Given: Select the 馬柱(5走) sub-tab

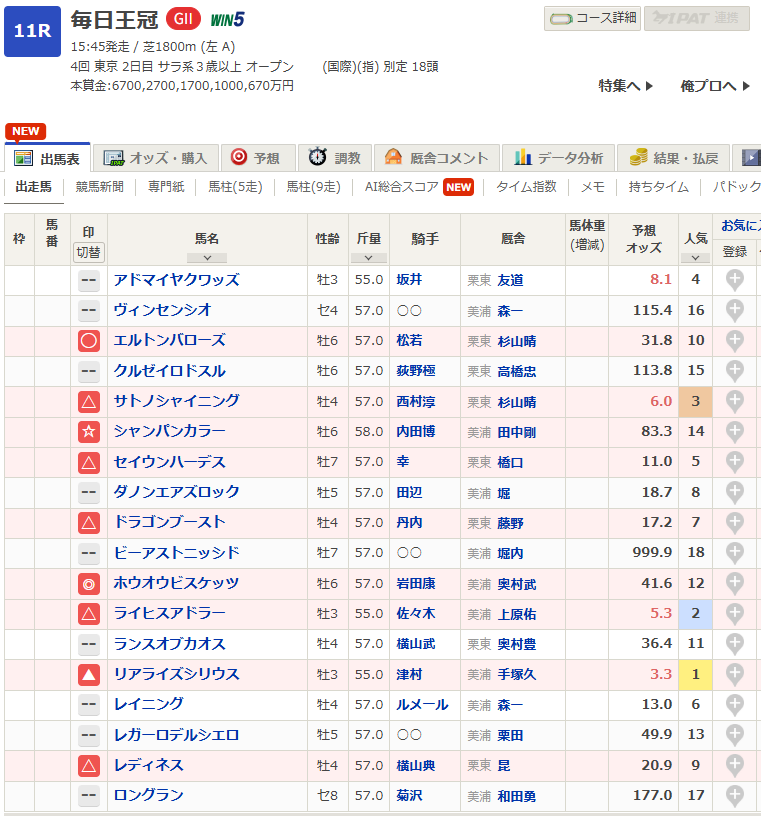Looking at the screenshot, I should (235, 187).
